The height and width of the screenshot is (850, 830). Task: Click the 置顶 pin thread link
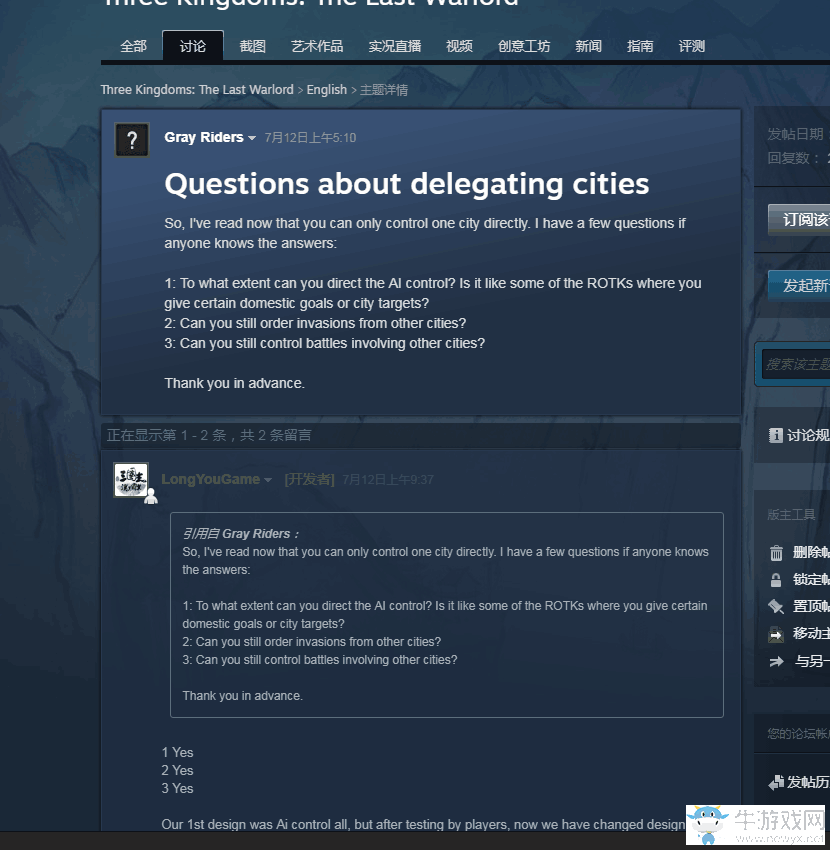tap(811, 606)
